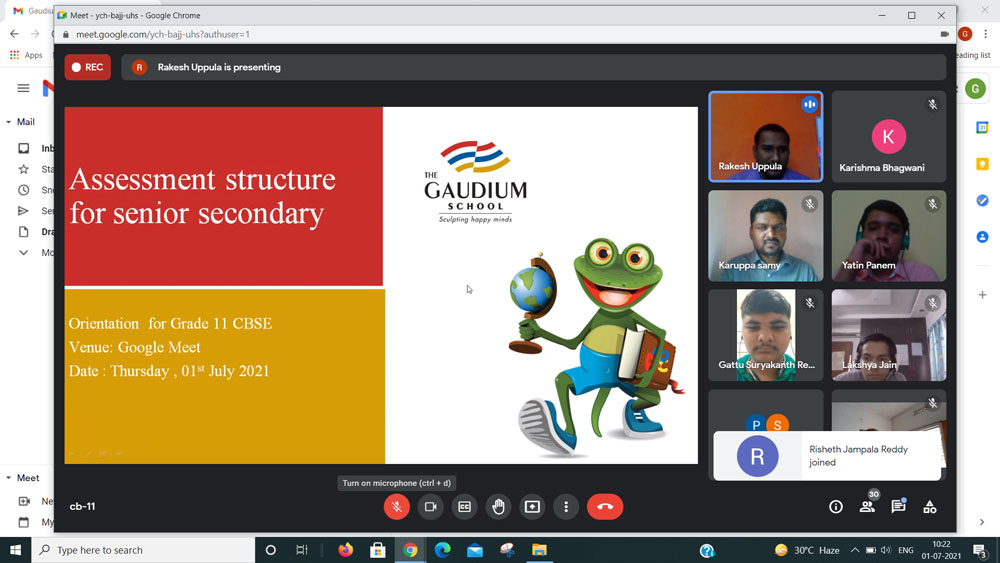The width and height of the screenshot is (1000, 563).
Task: Open meeting details info icon
Action: point(835,507)
